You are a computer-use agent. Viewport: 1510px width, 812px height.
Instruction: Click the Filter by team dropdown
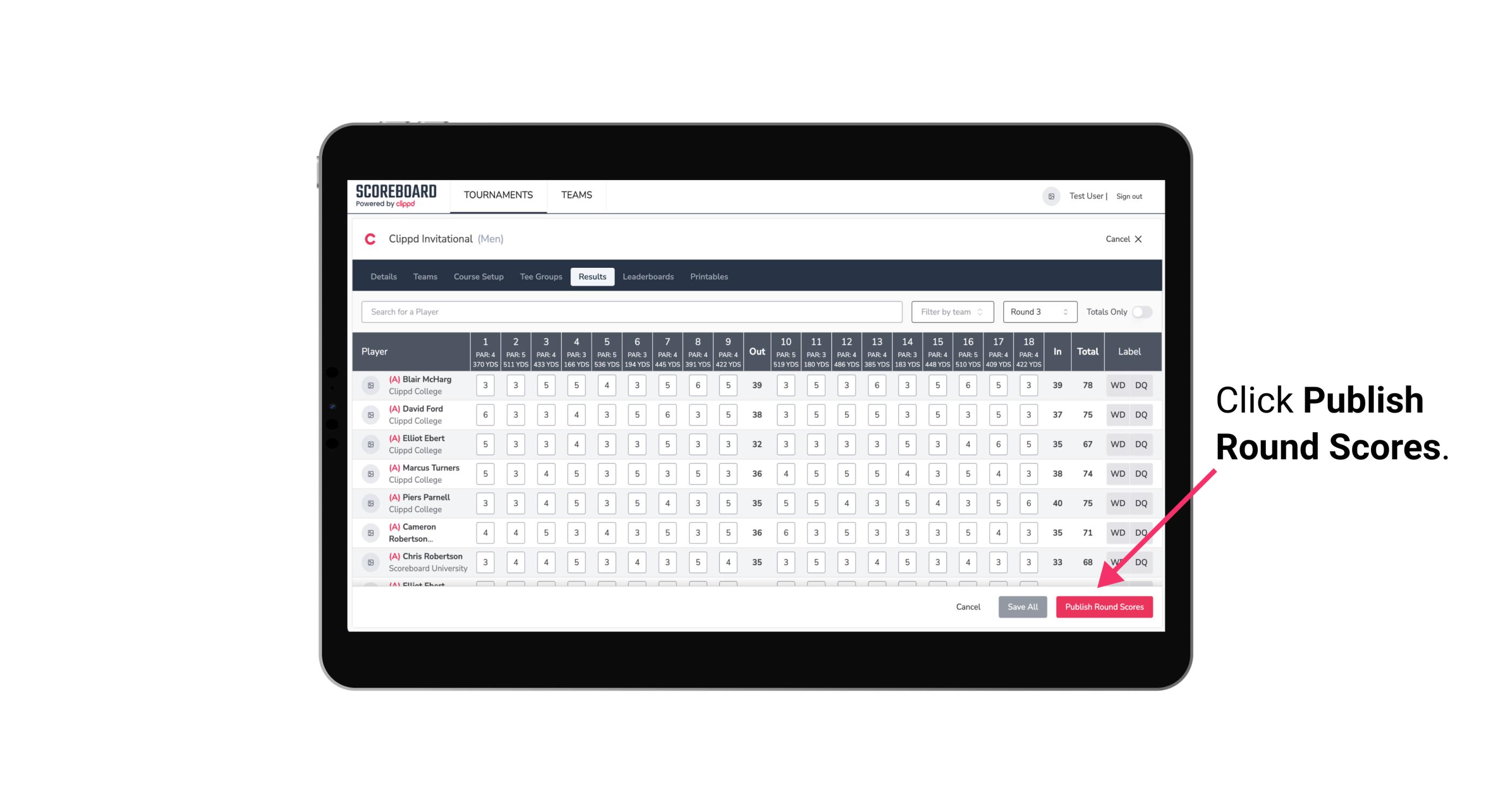951,311
